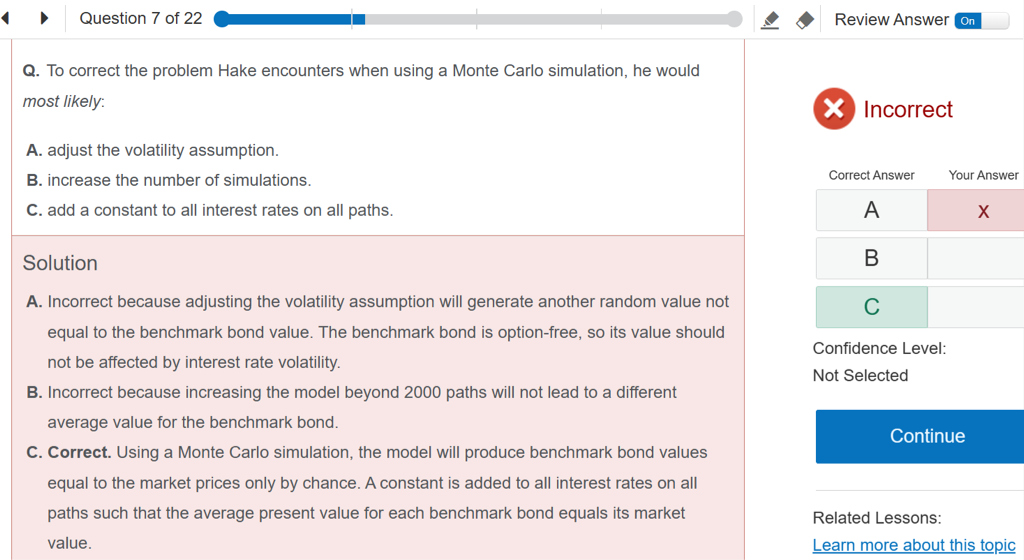The width and height of the screenshot is (1024, 560).
Task: Click the Correct Answer box labeled A
Action: [x=871, y=210]
